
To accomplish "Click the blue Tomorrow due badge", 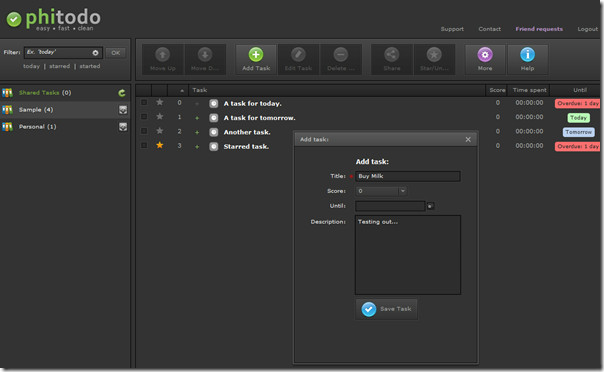I will point(579,132).
